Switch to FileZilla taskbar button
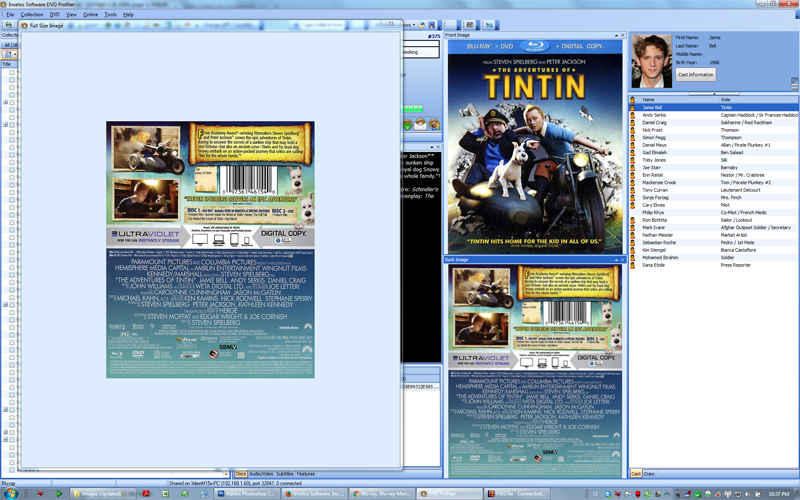The image size is (800, 500). (517, 494)
